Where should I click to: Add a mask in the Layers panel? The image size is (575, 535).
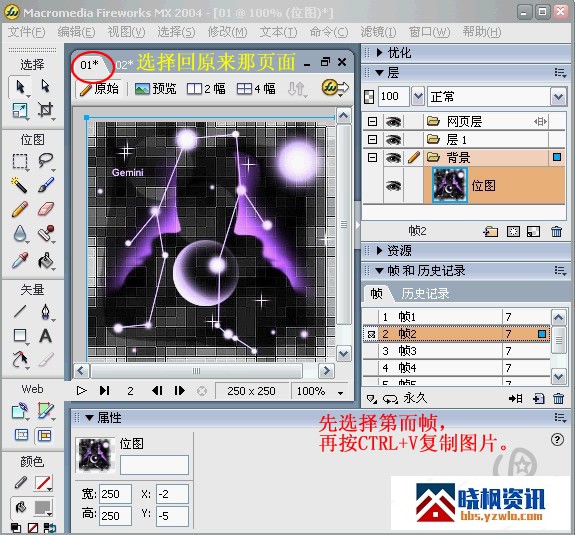513,231
